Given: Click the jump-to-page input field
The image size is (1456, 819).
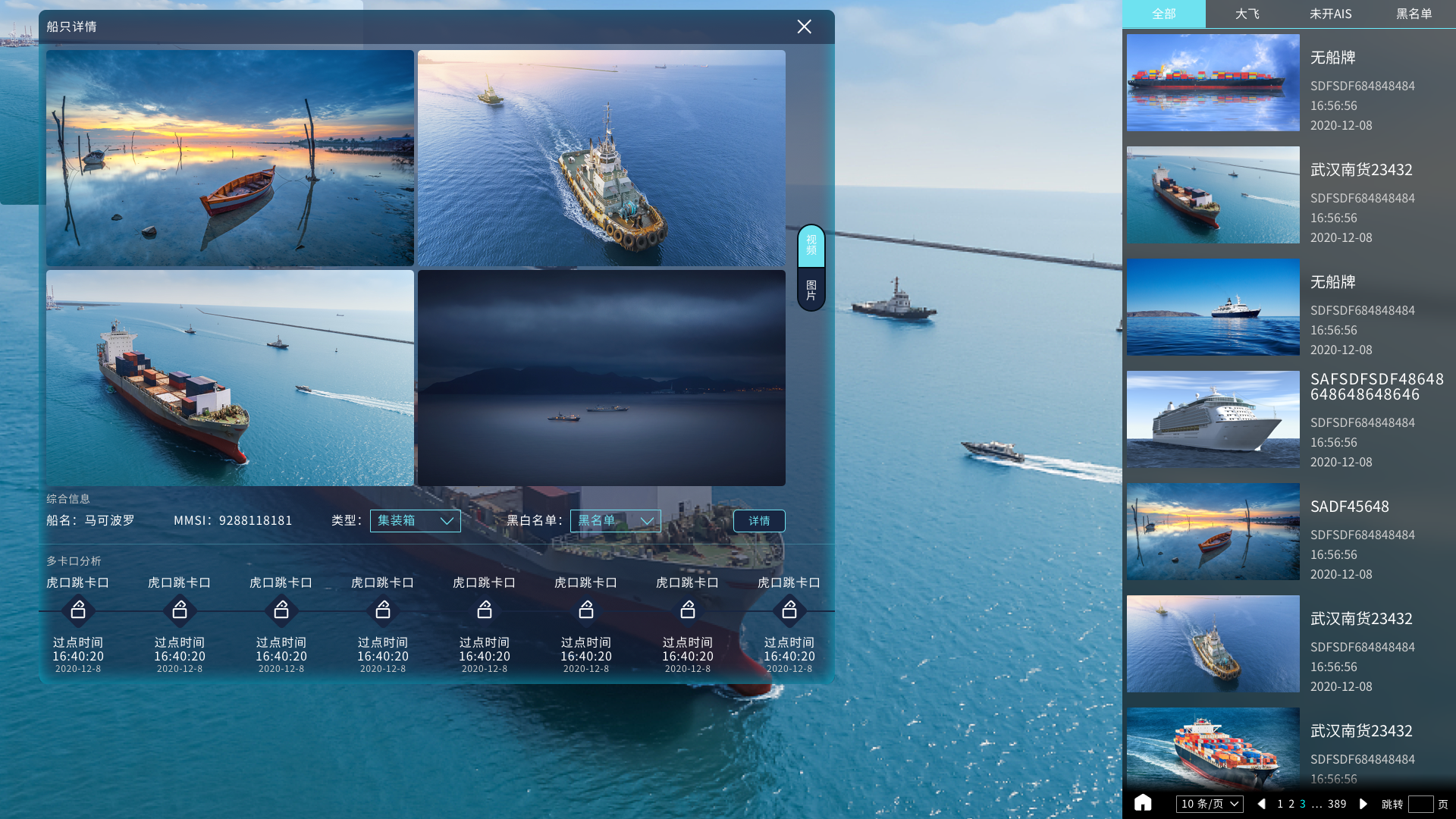Looking at the screenshot, I should (1420, 804).
